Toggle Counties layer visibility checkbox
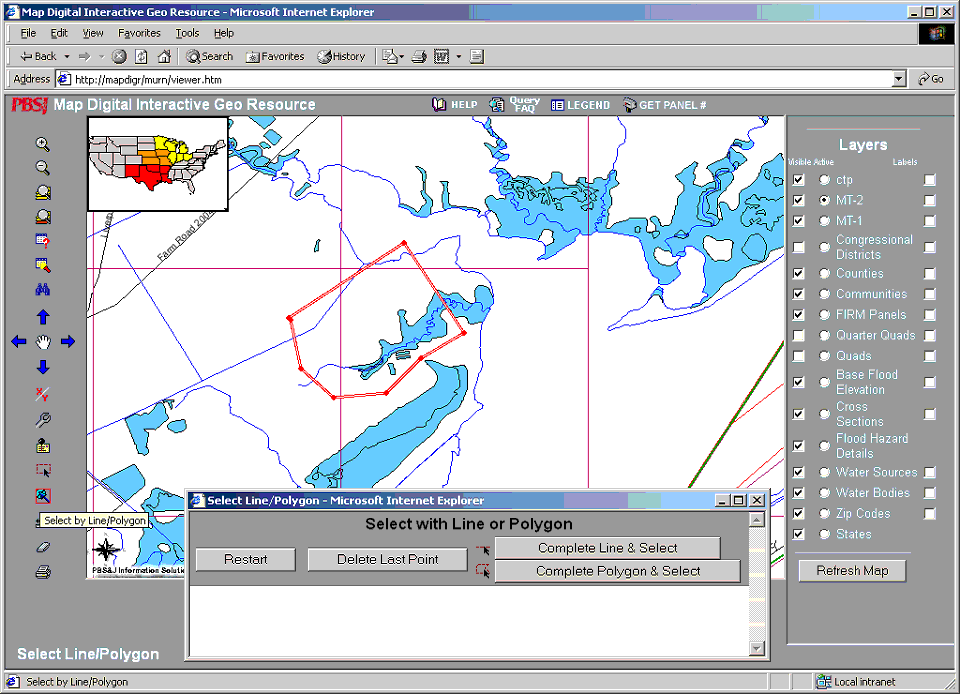The image size is (960, 694). (x=798, y=274)
